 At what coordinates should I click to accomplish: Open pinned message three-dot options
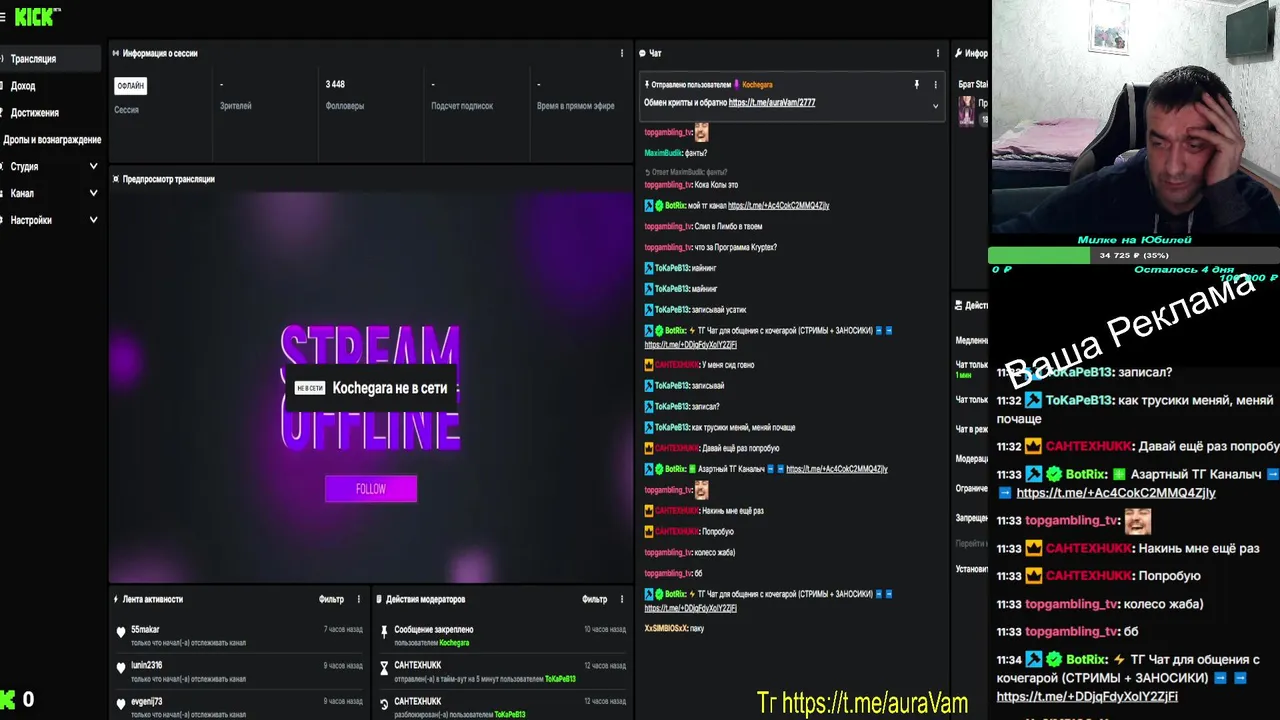pyautogui.click(x=935, y=85)
